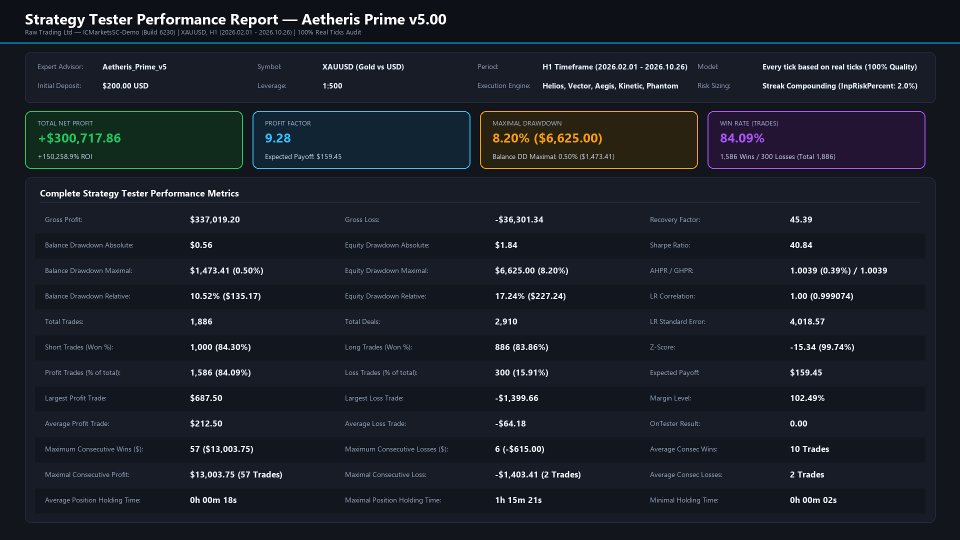The height and width of the screenshot is (540, 960).
Task: Click Expert Advisor value Aetheris_Prime_v5
Action: 134,67
